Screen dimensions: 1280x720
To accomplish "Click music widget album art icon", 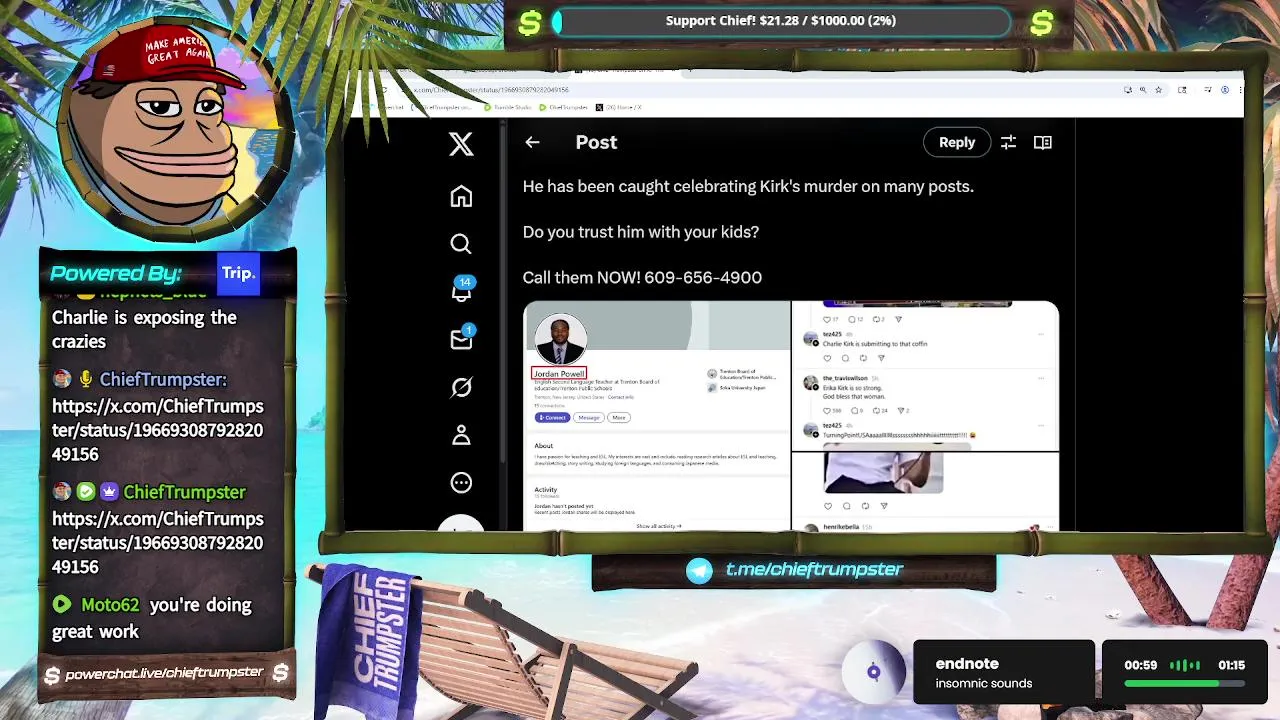I will click(873, 672).
